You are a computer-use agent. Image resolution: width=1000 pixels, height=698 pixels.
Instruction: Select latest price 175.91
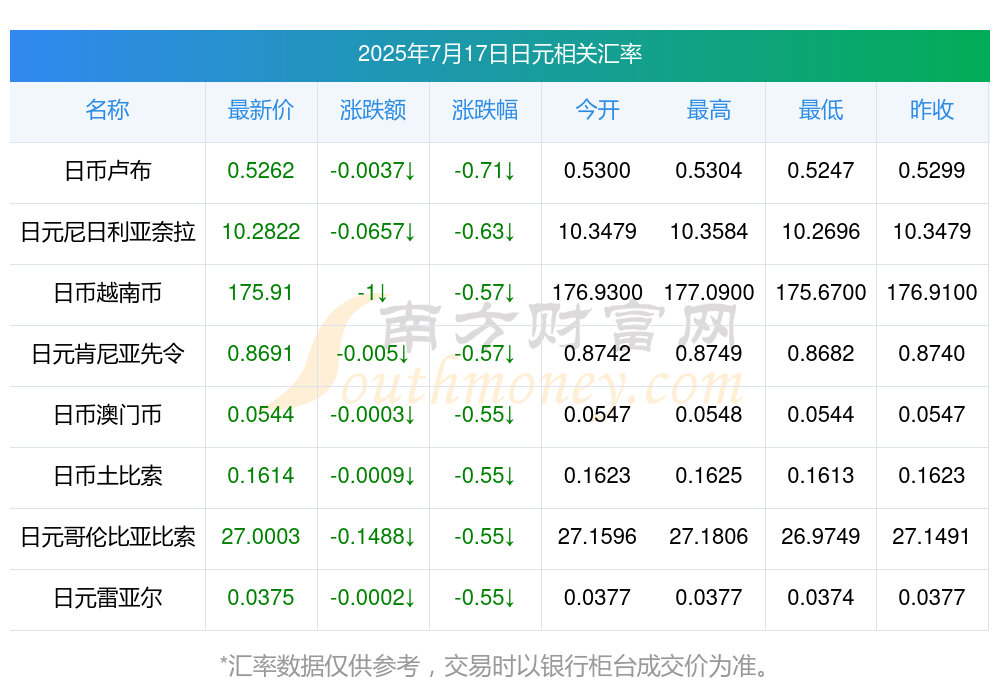[261, 293]
